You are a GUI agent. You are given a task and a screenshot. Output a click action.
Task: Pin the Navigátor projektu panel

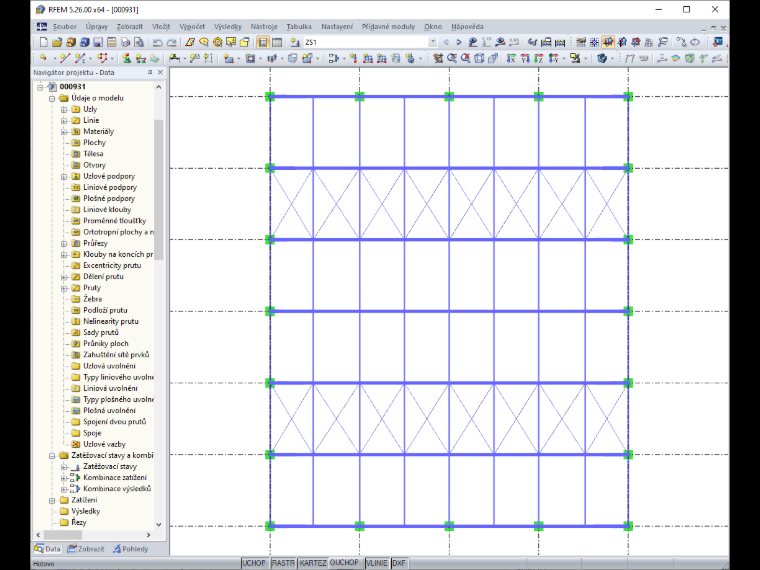tap(150, 72)
